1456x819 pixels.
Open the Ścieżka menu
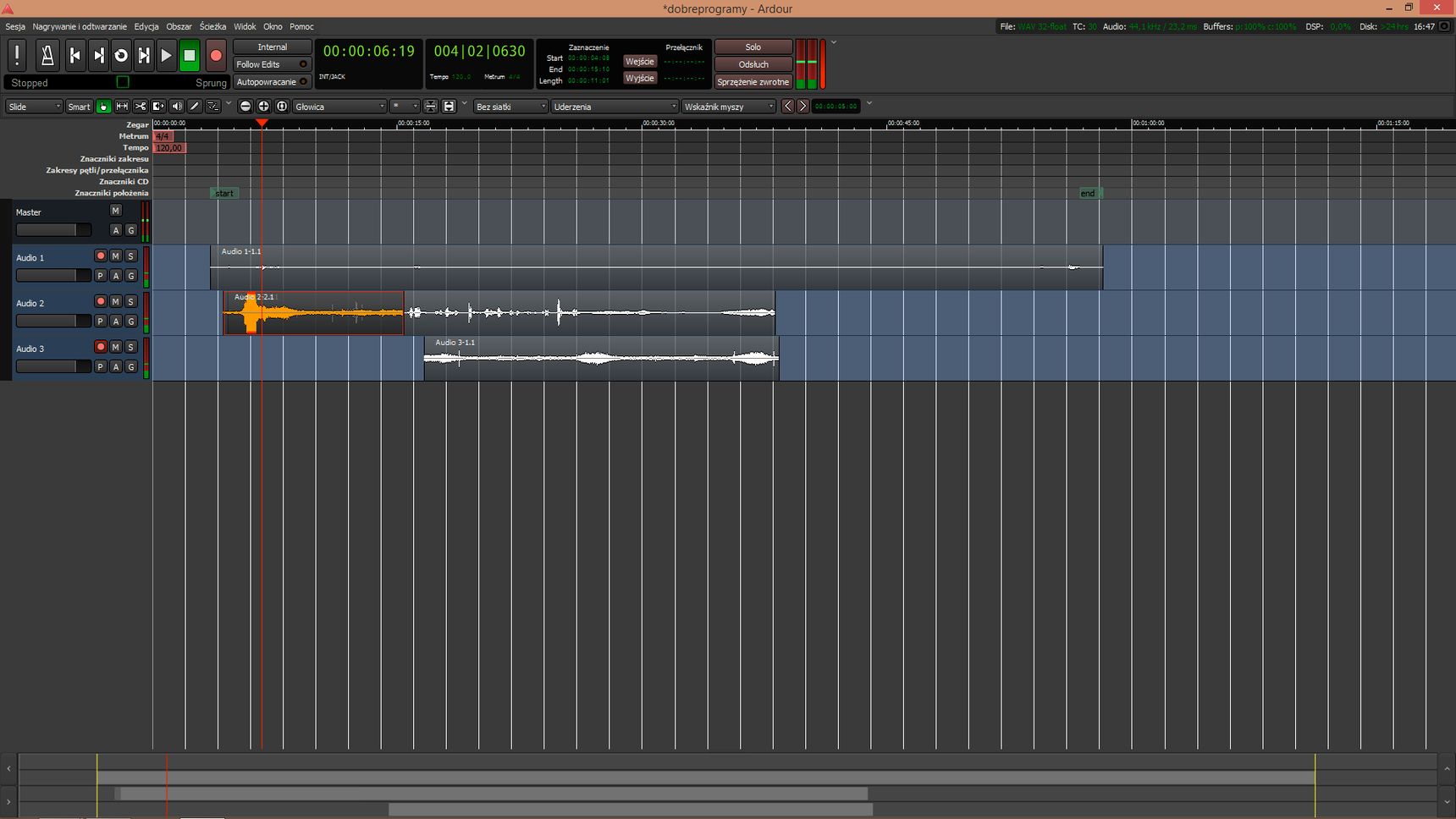(212, 26)
